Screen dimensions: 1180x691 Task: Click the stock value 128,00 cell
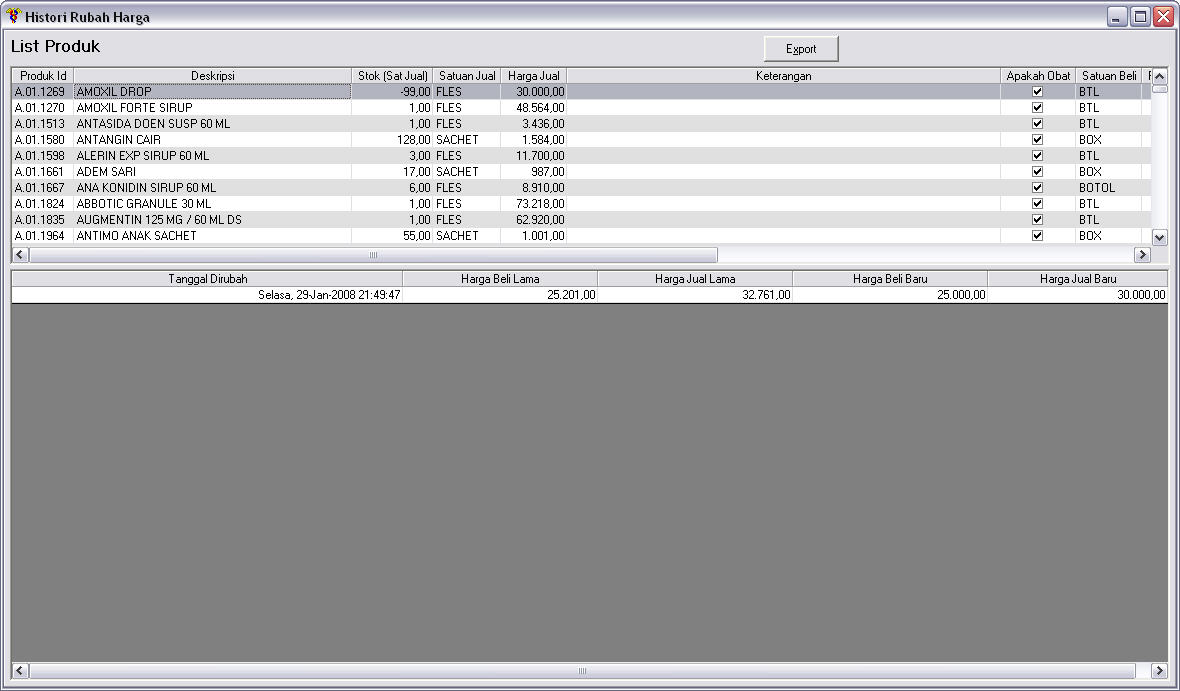coord(392,140)
